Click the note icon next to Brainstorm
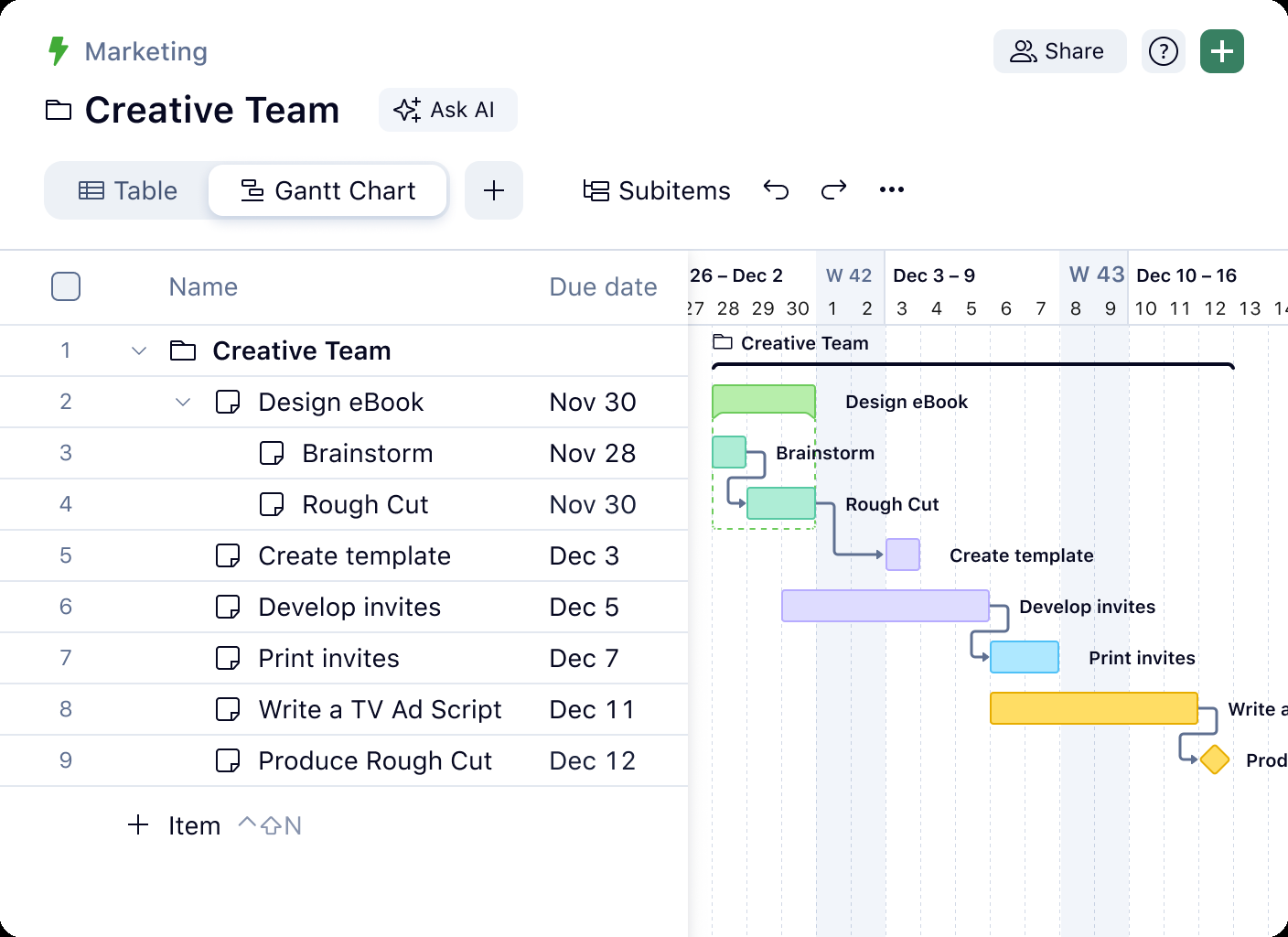Viewport: 1288px width, 937px height. click(272, 453)
